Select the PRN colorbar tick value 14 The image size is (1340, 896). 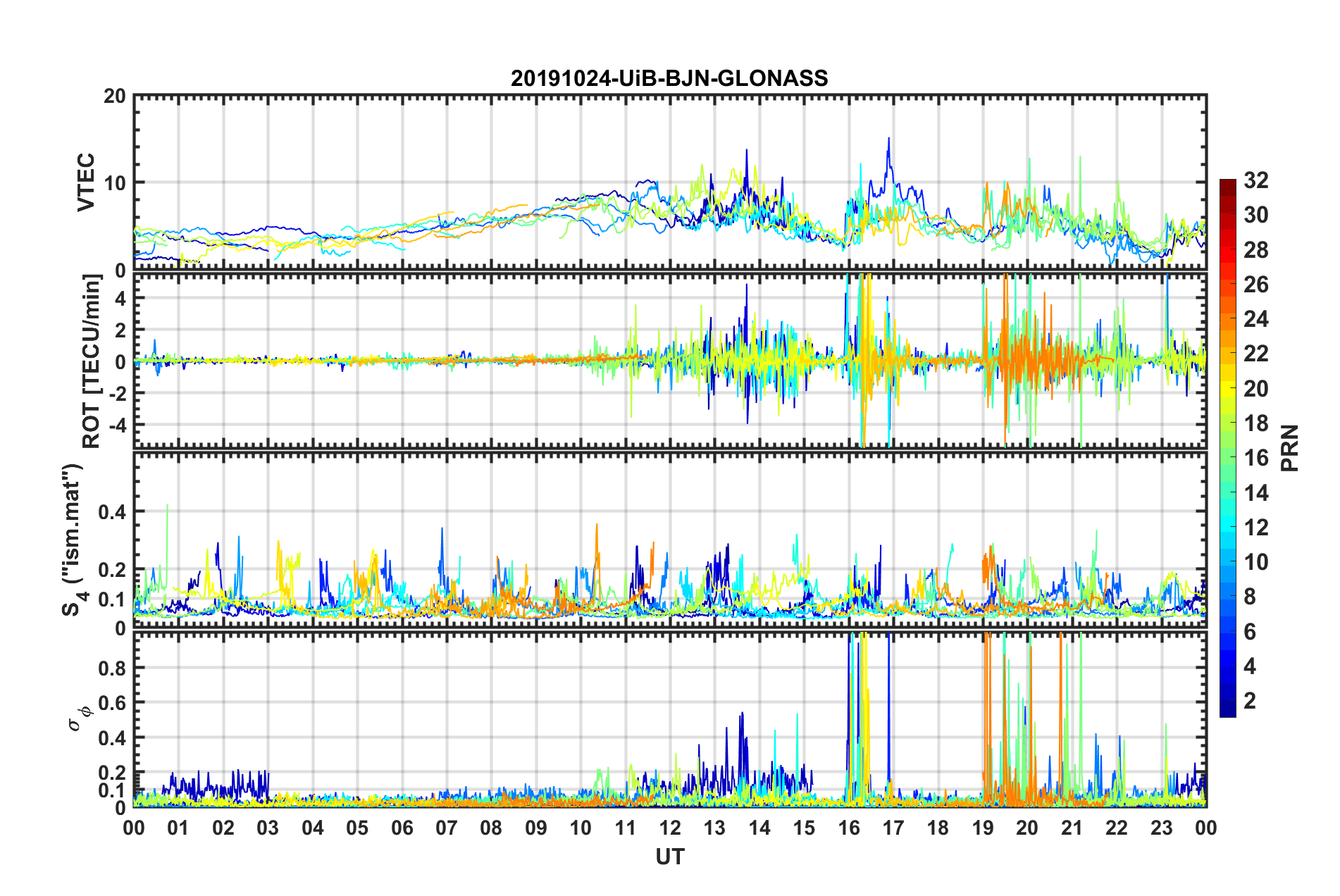(1255, 493)
